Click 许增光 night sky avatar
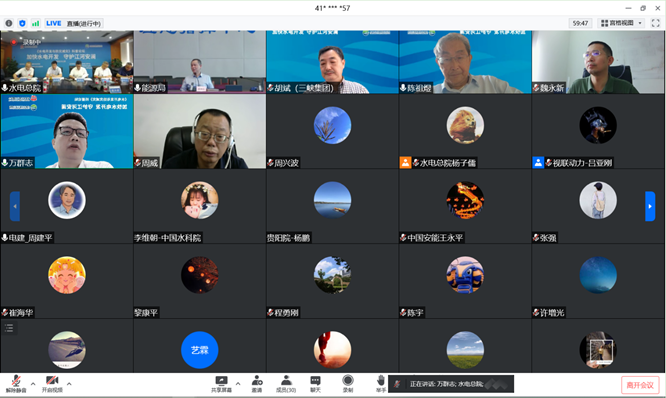Screen dimensions: 666x398 pos(598,275)
